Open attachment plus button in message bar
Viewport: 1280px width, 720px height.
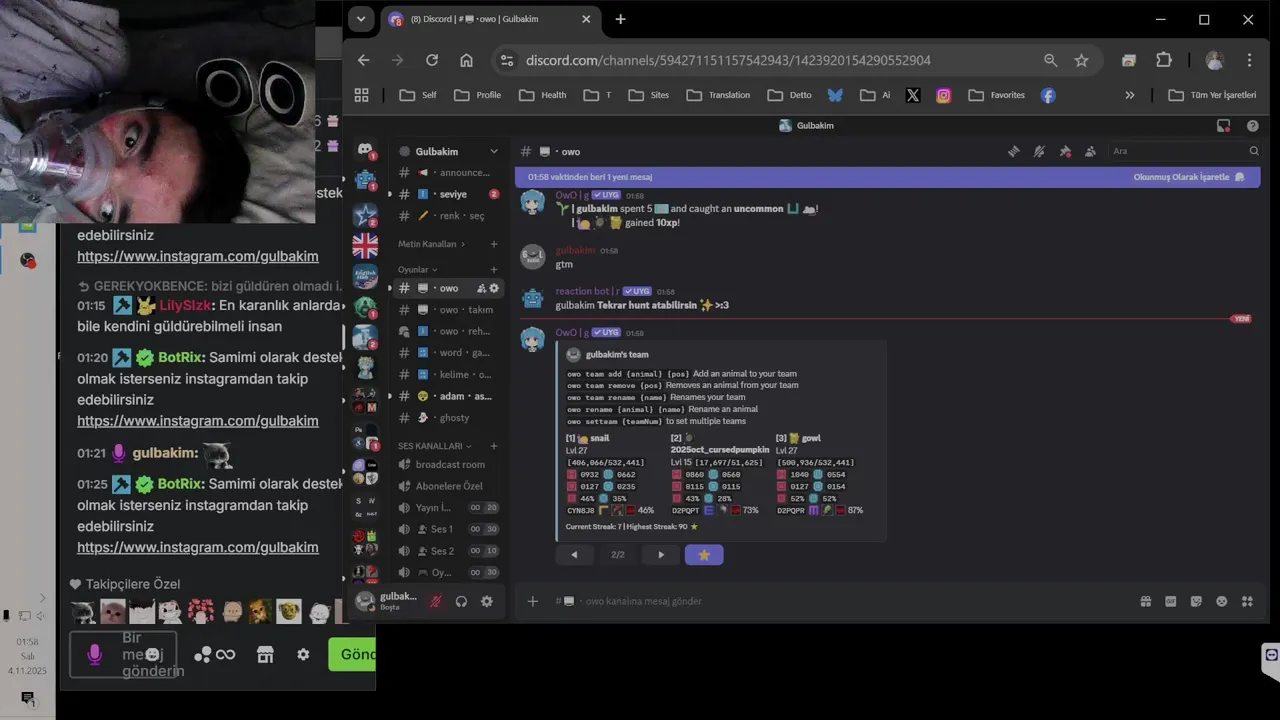pos(532,601)
